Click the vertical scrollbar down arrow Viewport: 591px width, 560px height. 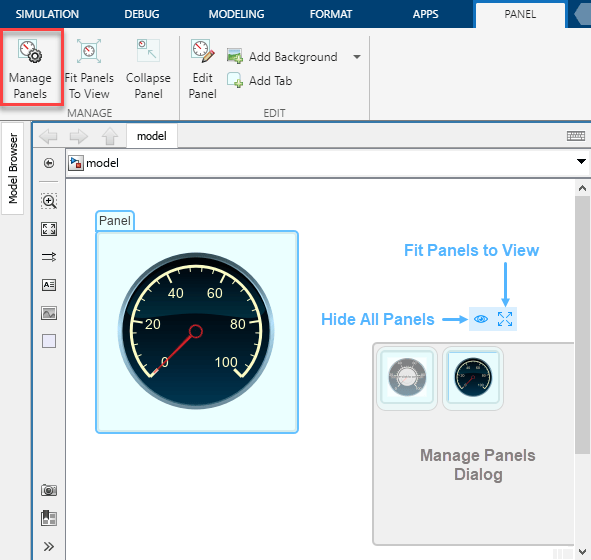coord(582,552)
